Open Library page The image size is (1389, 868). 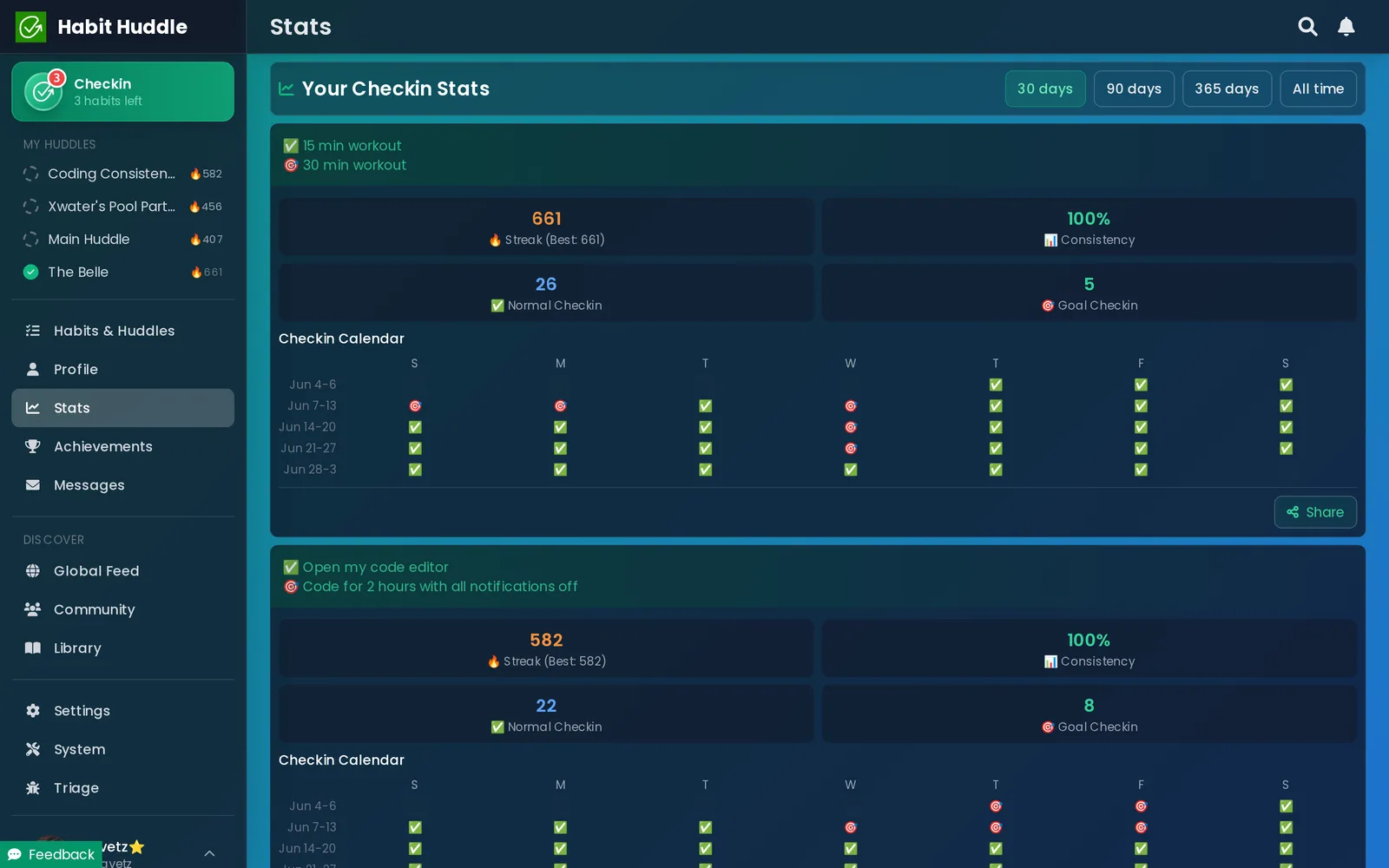point(122,648)
